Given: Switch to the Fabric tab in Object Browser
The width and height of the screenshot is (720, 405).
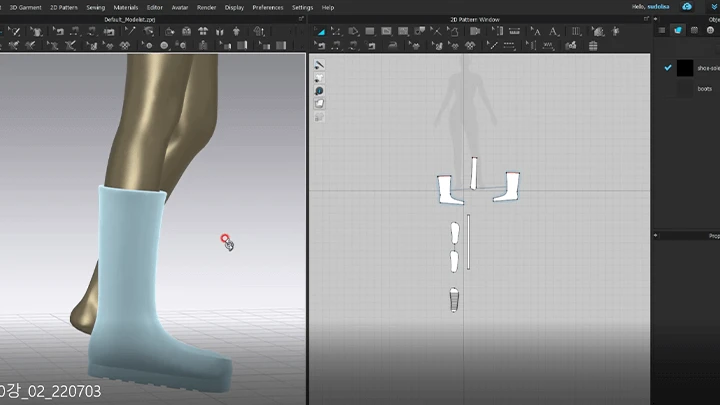Looking at the screenshot, I should 678,30.
